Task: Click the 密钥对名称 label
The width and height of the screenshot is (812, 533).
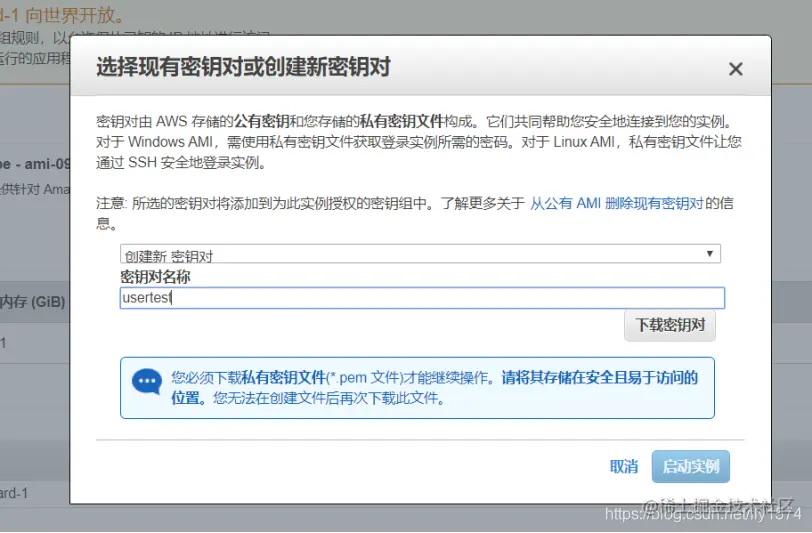Action: 155,277
